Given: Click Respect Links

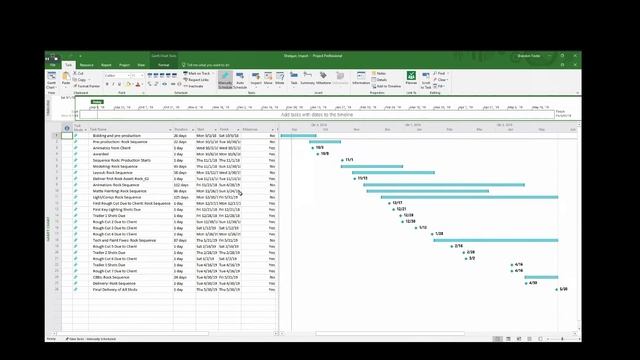Looking at the screenshot, I should coord(196,80).
